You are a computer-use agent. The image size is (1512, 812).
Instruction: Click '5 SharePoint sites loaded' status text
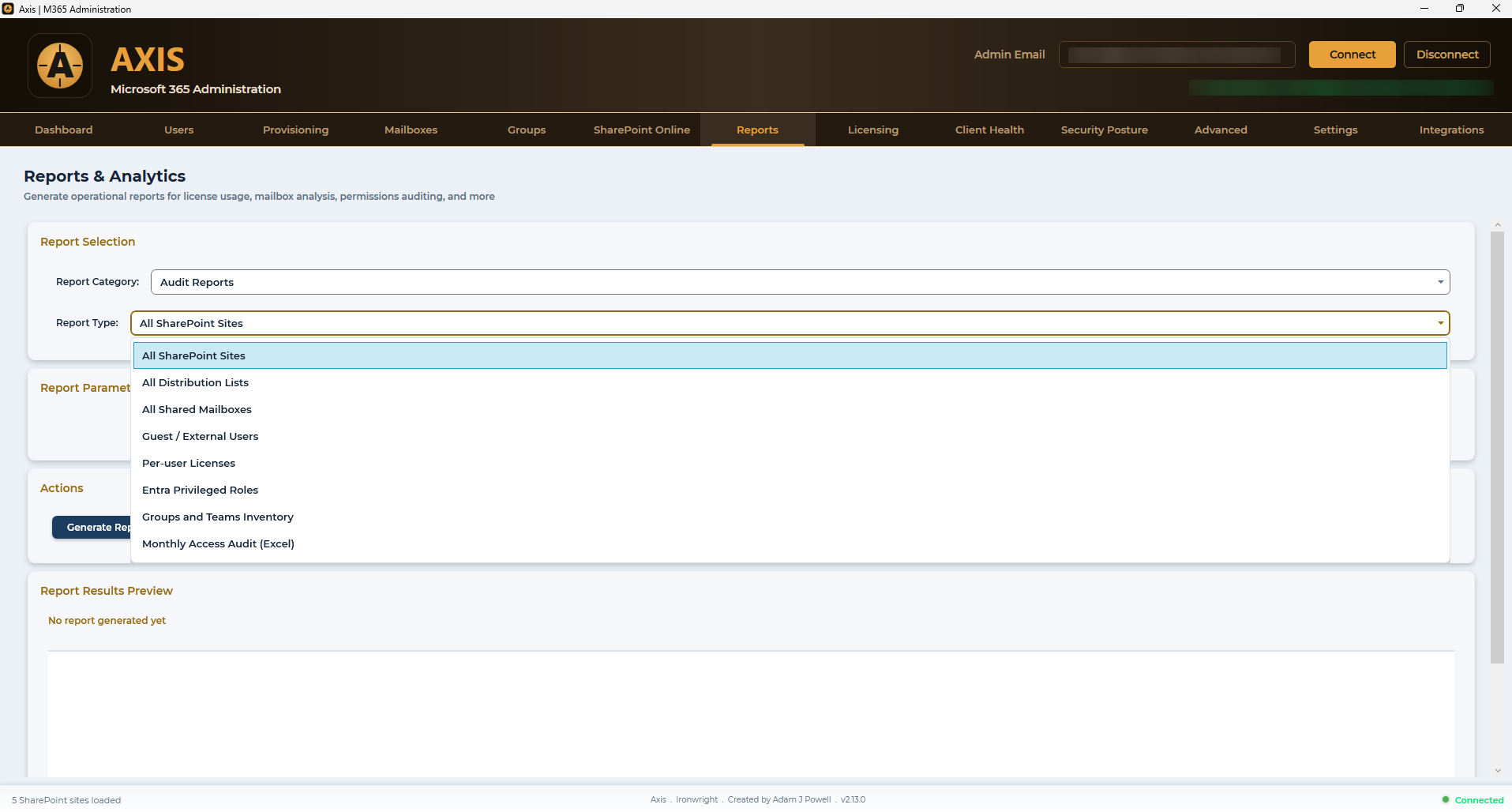(x=66, y=800)
